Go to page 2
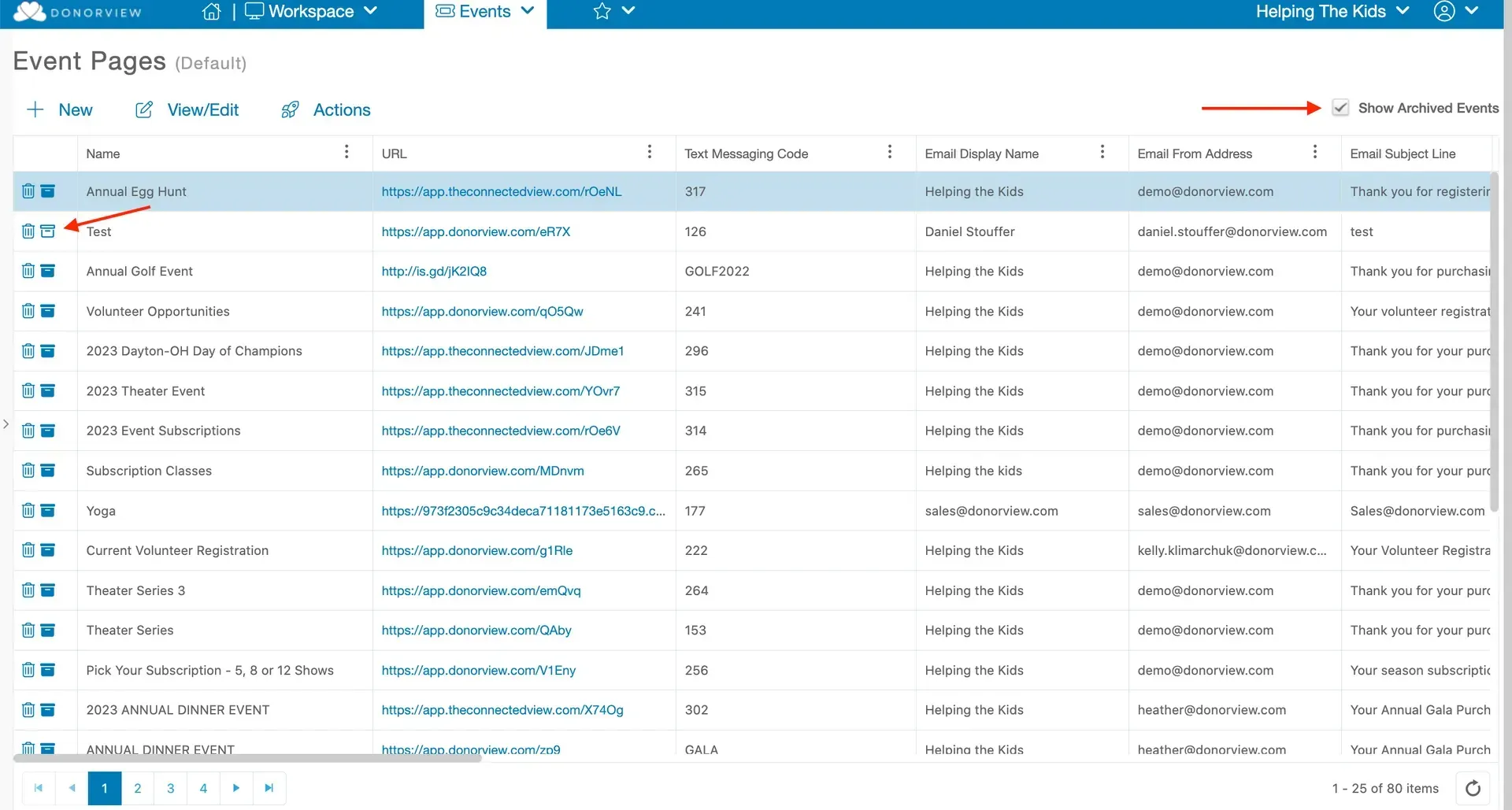 (138, 788)
